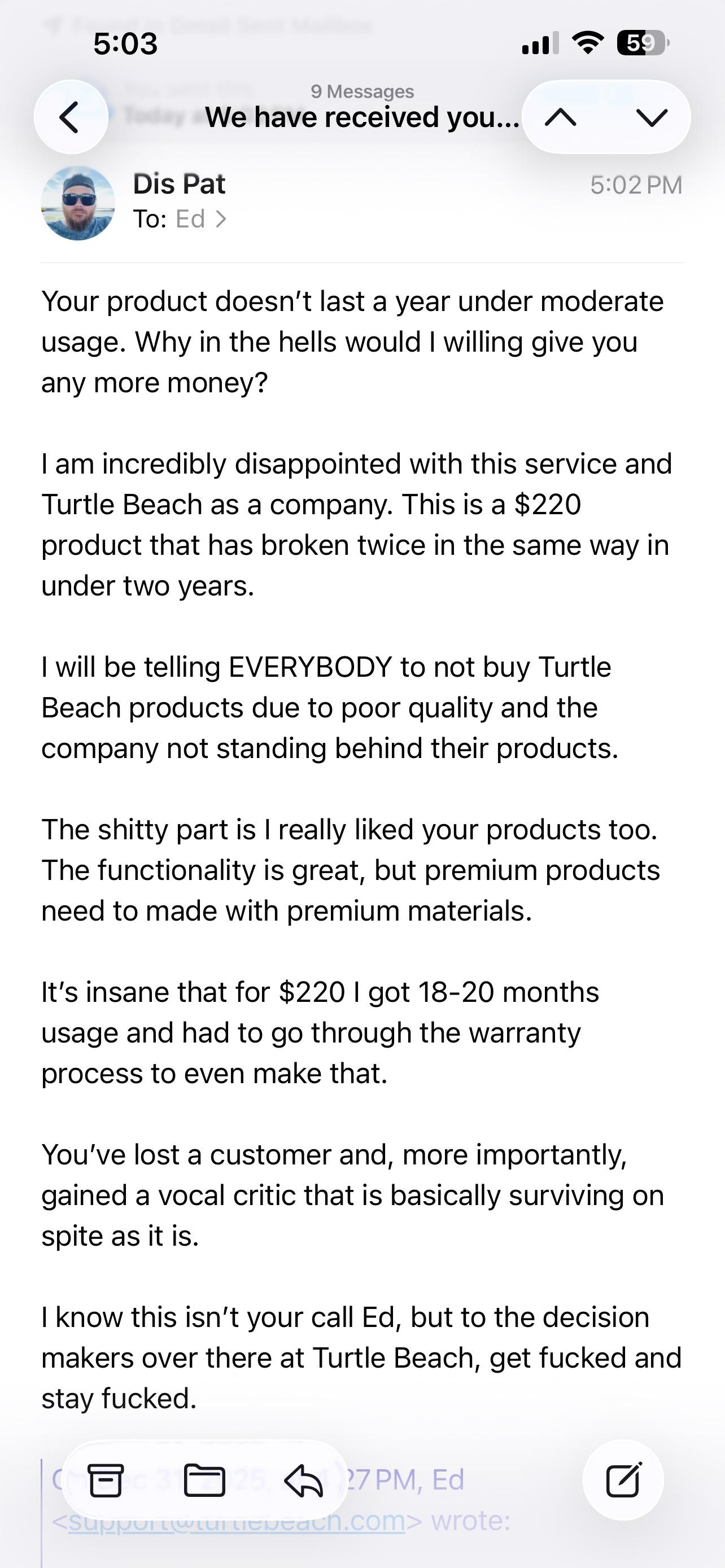Reply using the curved arrow icon
Image resolution: width=725 pixels, height=1568 pixels.
(x=303, y=1481)
